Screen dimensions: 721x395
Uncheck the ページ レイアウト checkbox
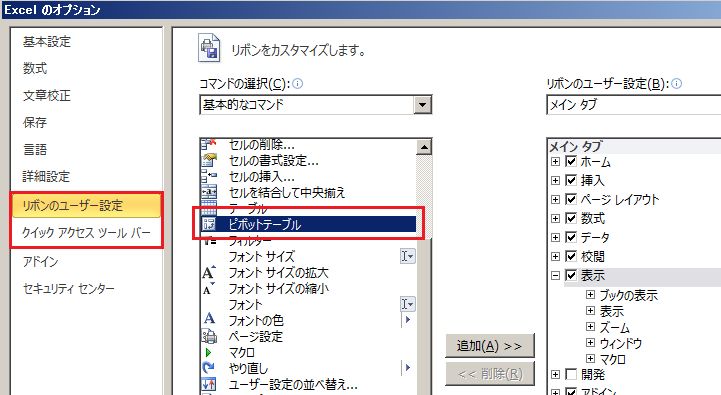point(571,199)
